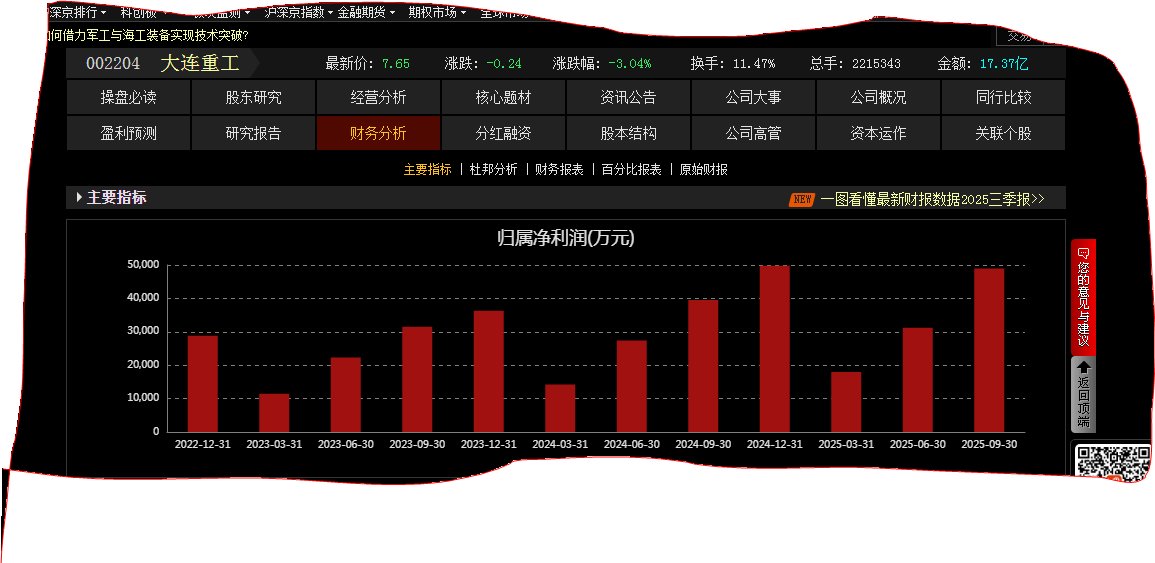The image size is (1155, 563).
Task: Open the 分红融资 tab
Action: tap(503, 133)
